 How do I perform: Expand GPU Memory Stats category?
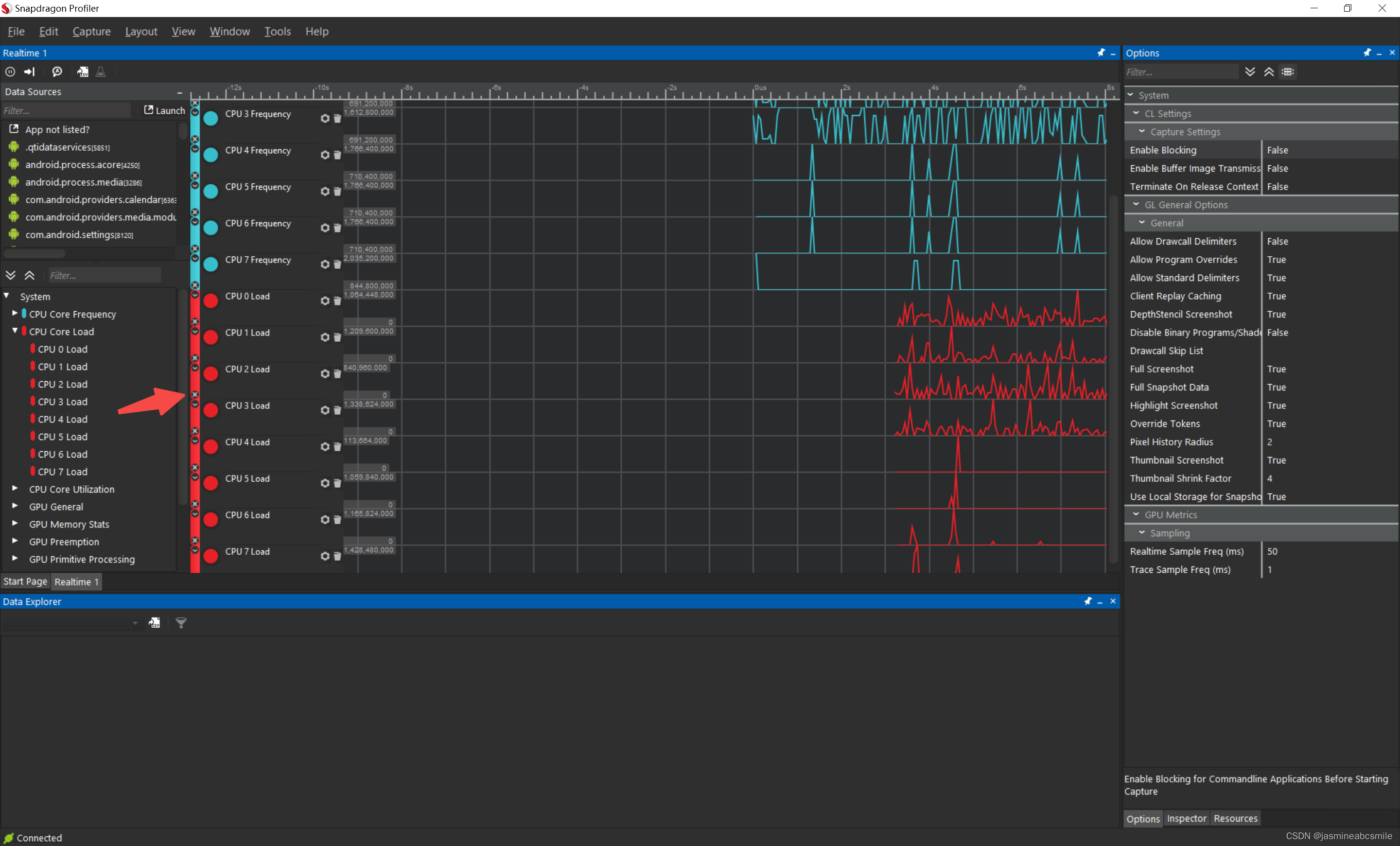click(x=14, y=524)
